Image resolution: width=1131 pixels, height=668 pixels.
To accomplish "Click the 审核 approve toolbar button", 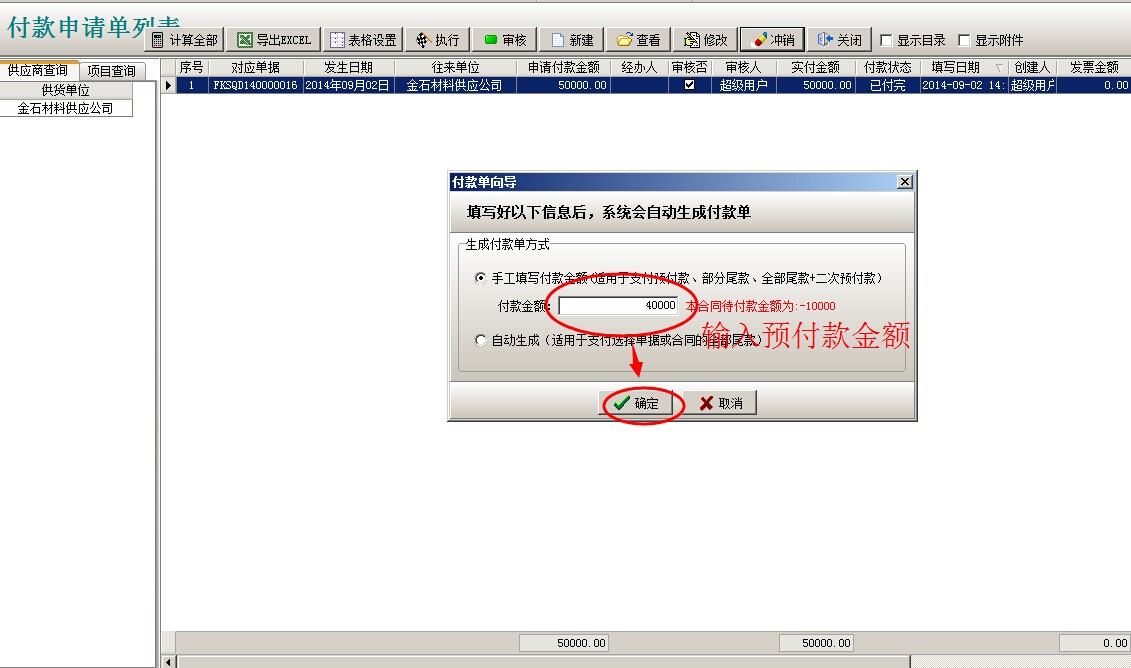I will pos(505,40).
